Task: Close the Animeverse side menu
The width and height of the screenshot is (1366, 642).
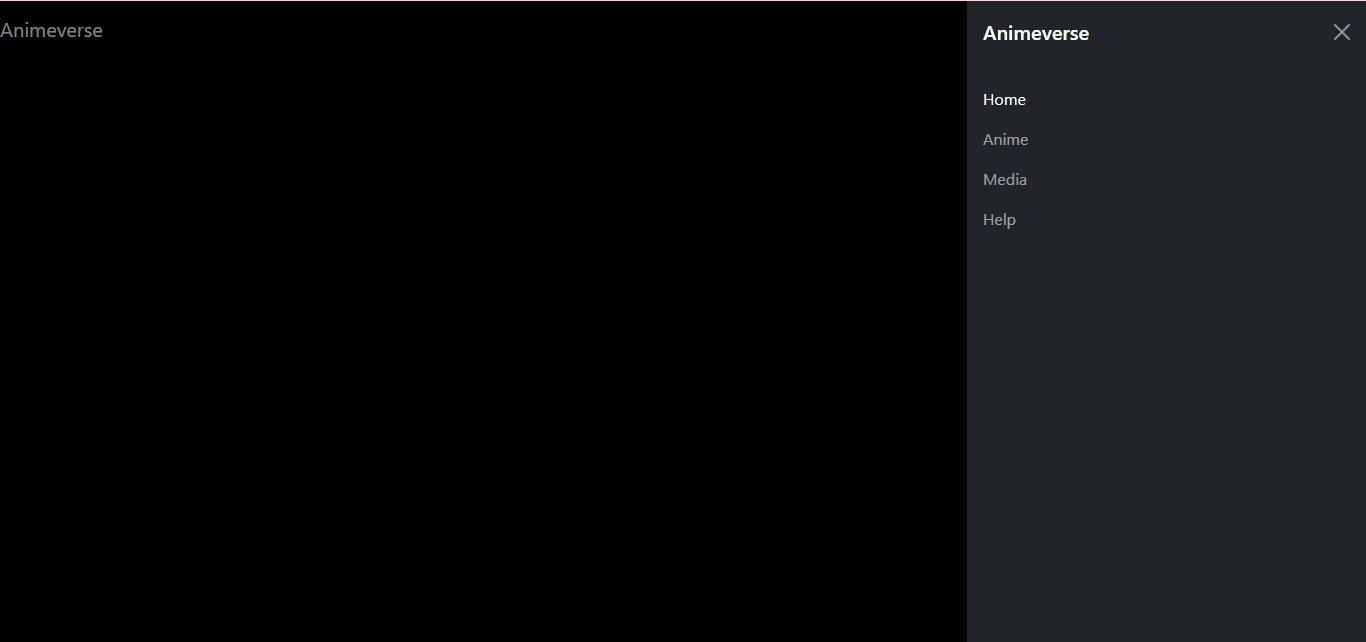Action: pos(1342,32)
